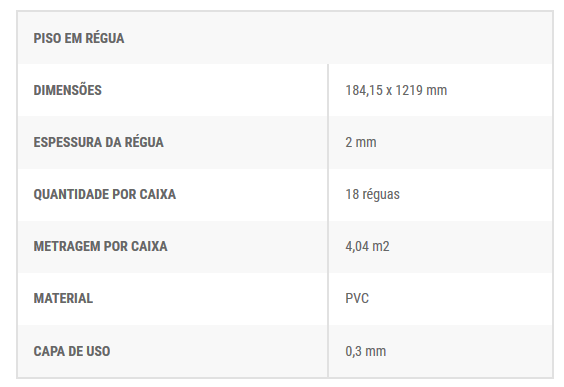The image size is (564, 387).
Task: Click the word CAIXA in quantidade row
Action: 158,194
